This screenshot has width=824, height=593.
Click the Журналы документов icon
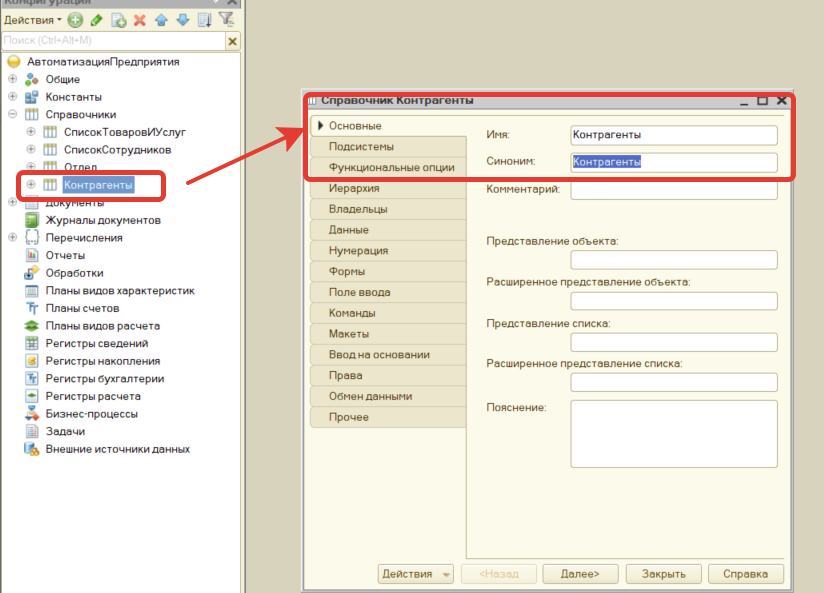(x=32, y=220)
